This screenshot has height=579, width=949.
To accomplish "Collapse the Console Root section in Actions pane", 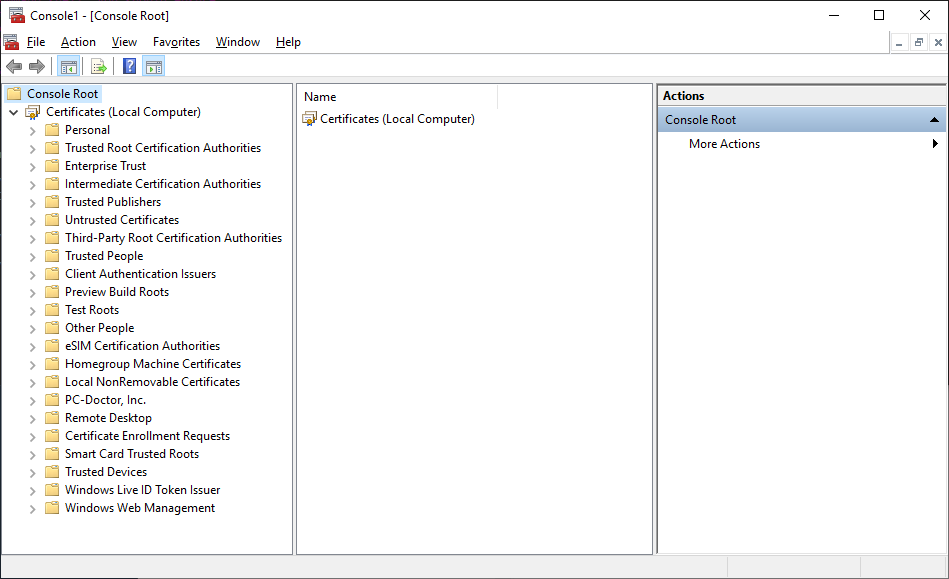I will tap(934, 118).
